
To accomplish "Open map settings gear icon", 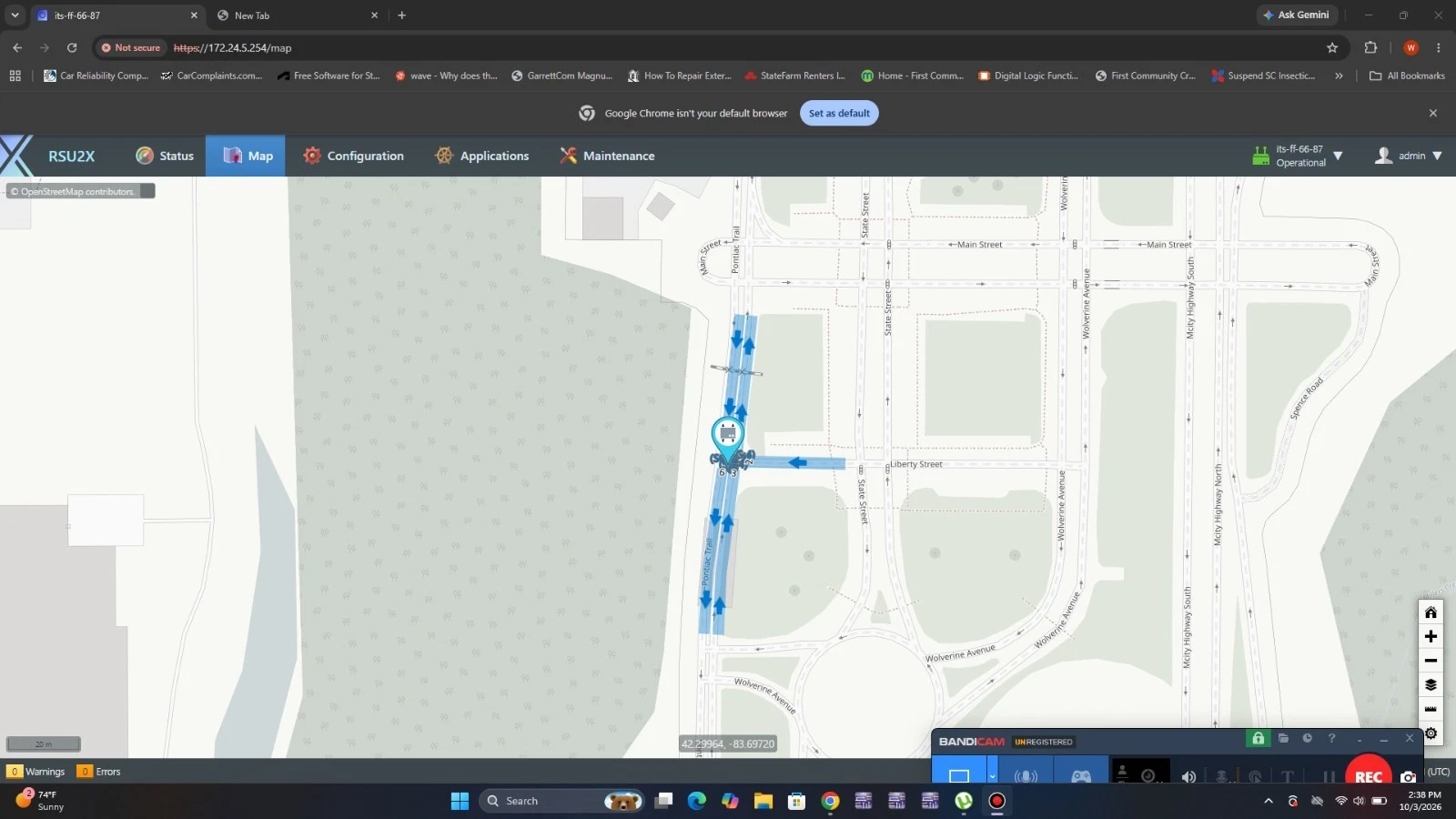I will coord(1431,733).
